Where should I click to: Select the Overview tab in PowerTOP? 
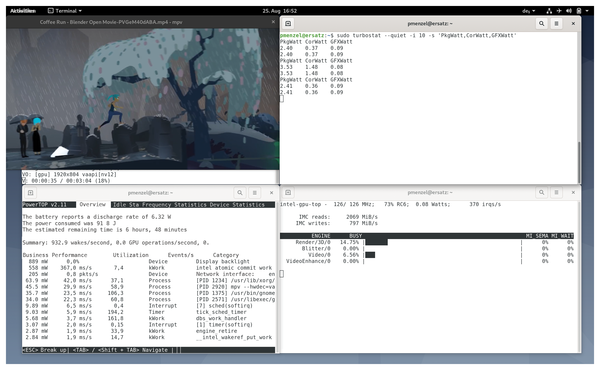pyautogui.click(x=93, y=205)
